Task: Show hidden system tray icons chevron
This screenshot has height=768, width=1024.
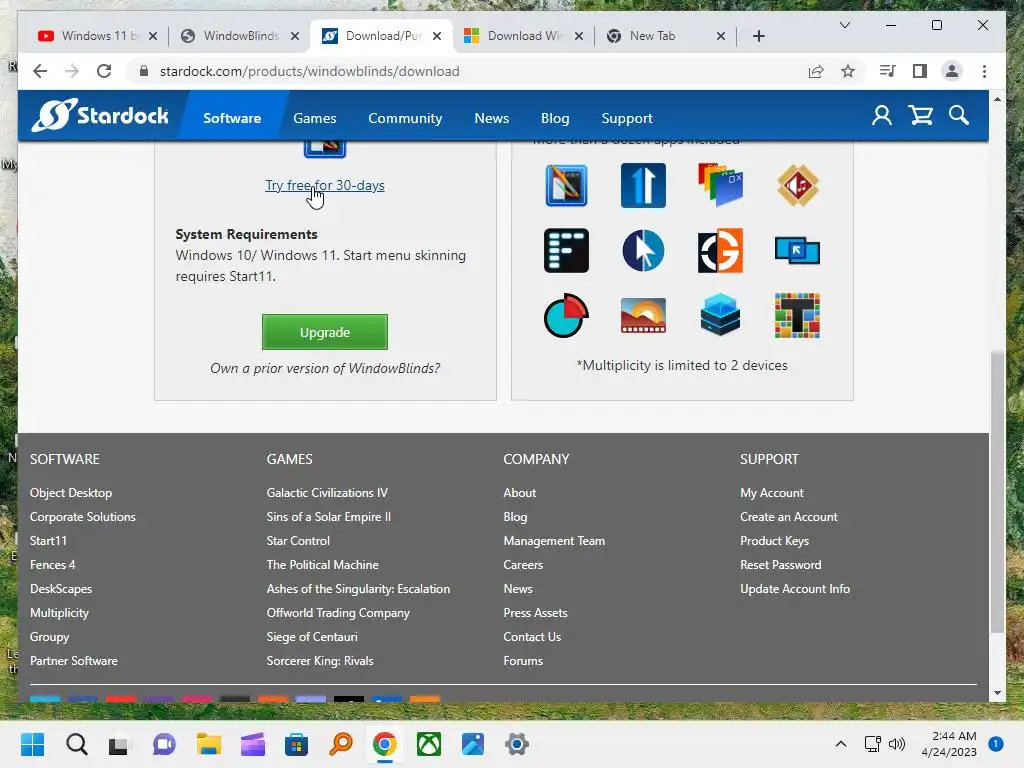Action: pos(841,744)
